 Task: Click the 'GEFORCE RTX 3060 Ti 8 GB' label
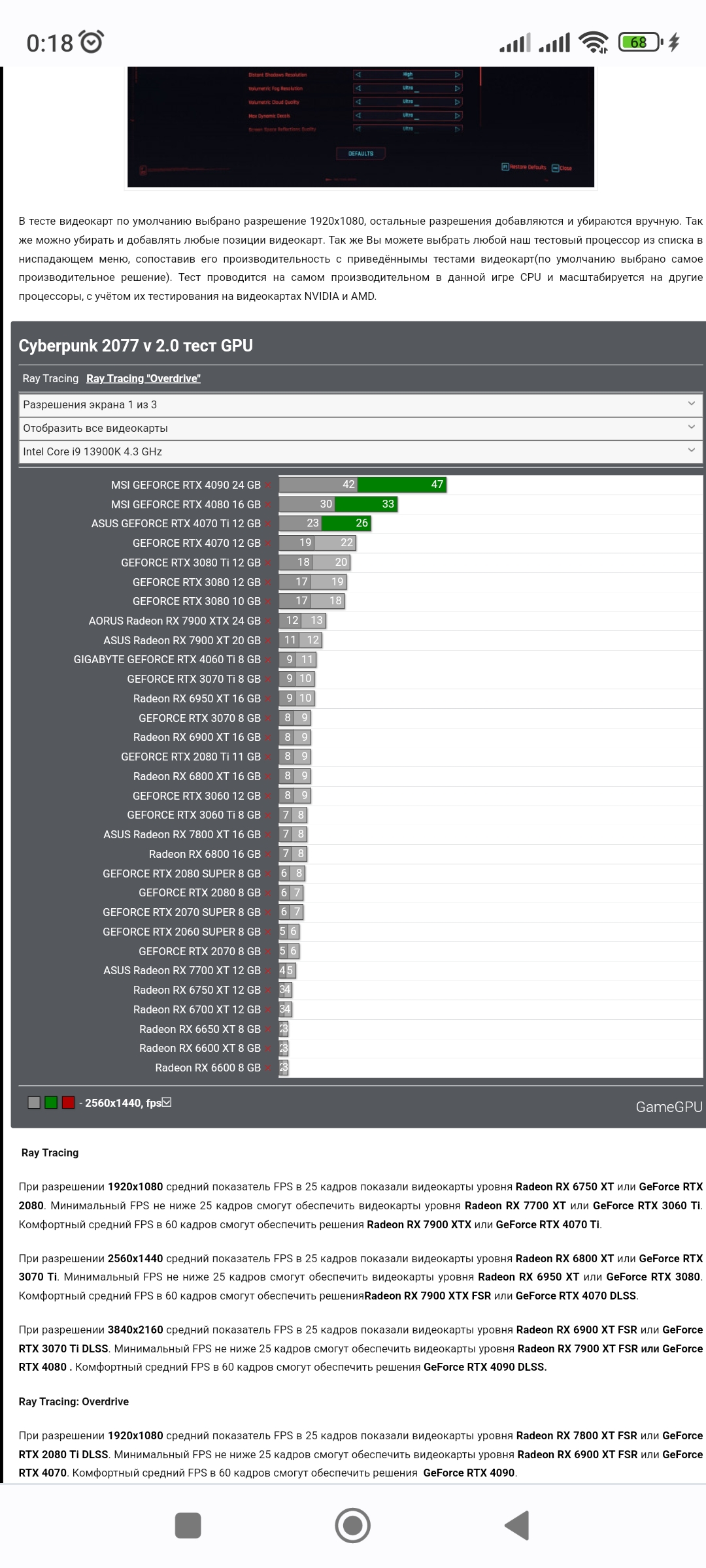[x=193, y=815]
